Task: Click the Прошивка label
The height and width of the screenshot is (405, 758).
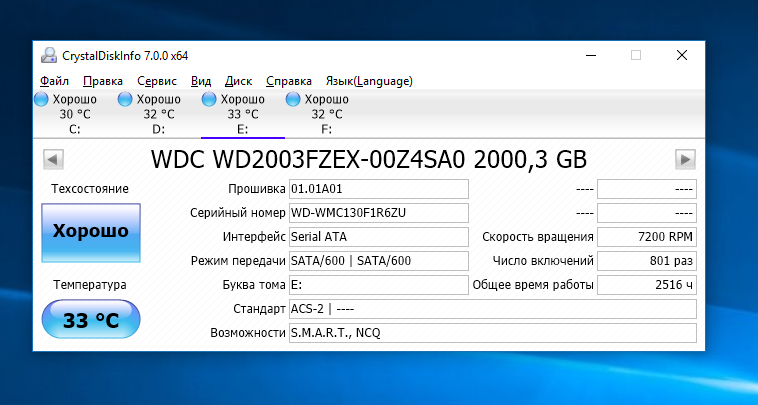Action: click(257, 189)
